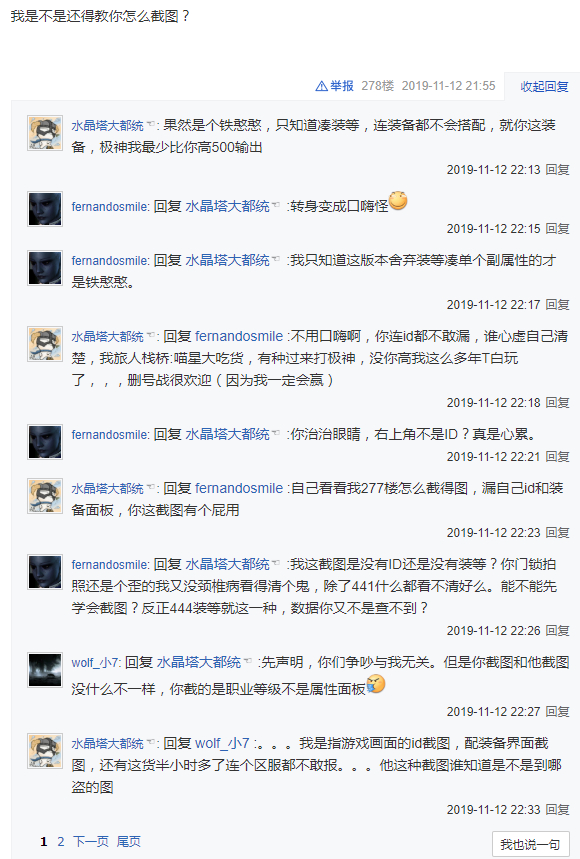Reply to the 22:33 comment
This screenshot has width=580, height=859.
tap(558, 810)
